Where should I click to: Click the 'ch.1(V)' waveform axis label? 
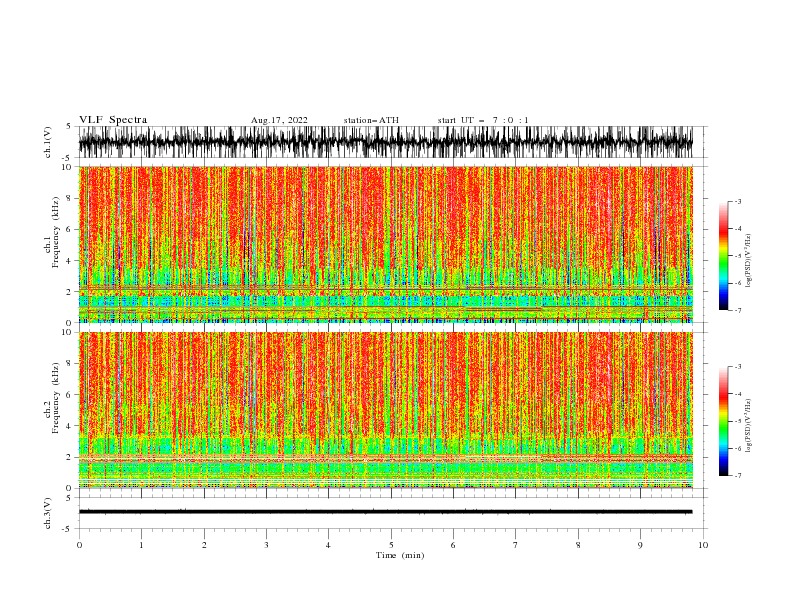pos(48,142)
